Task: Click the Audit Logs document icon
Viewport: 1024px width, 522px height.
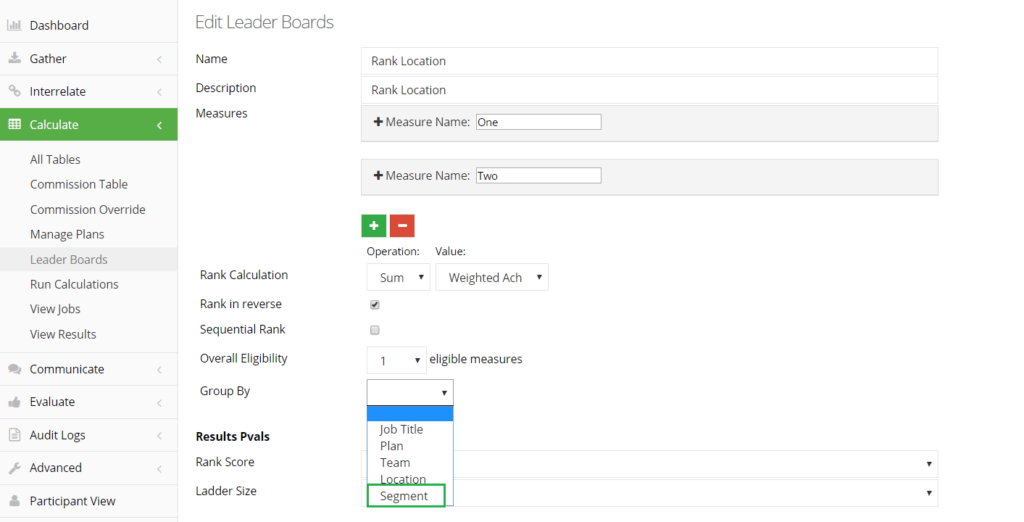Action: pos(14,434)
